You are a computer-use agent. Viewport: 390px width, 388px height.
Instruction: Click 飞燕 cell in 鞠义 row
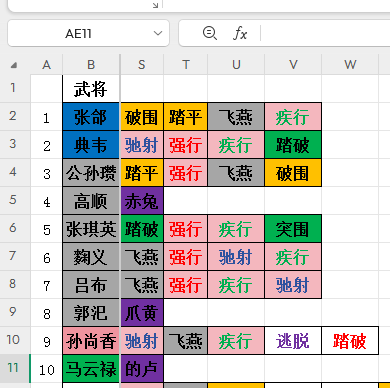(142, 257)
